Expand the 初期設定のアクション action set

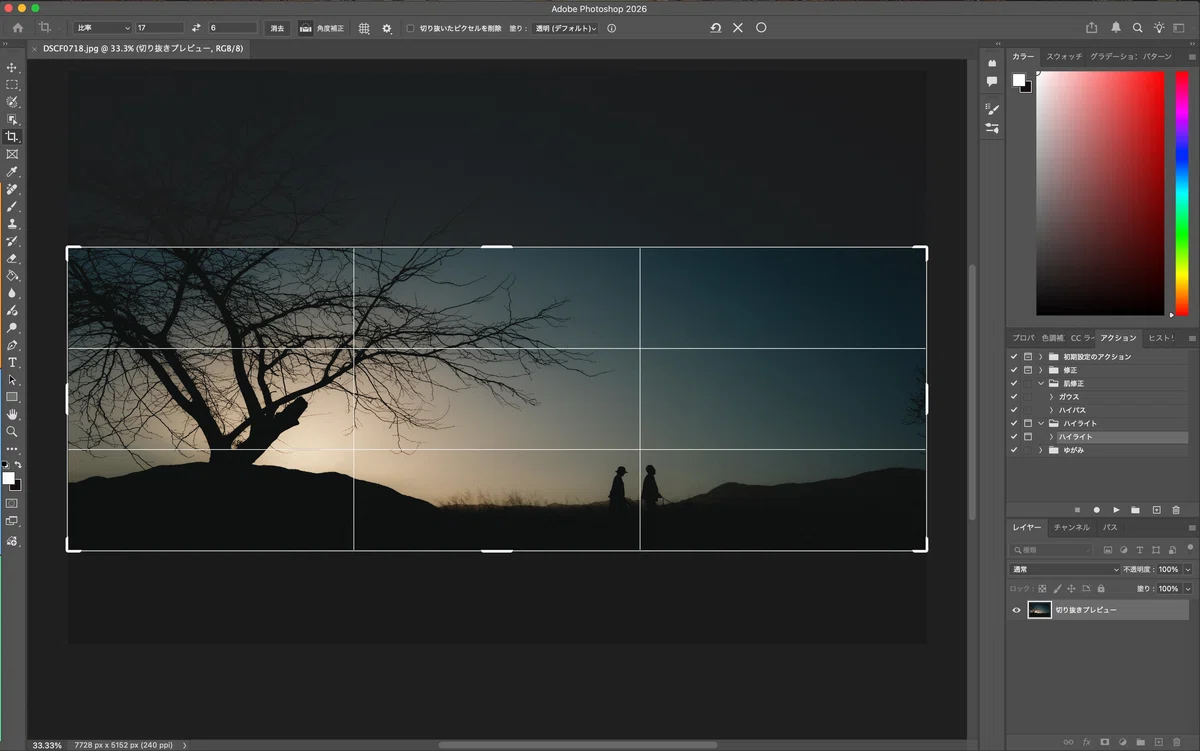point(1040,357)
